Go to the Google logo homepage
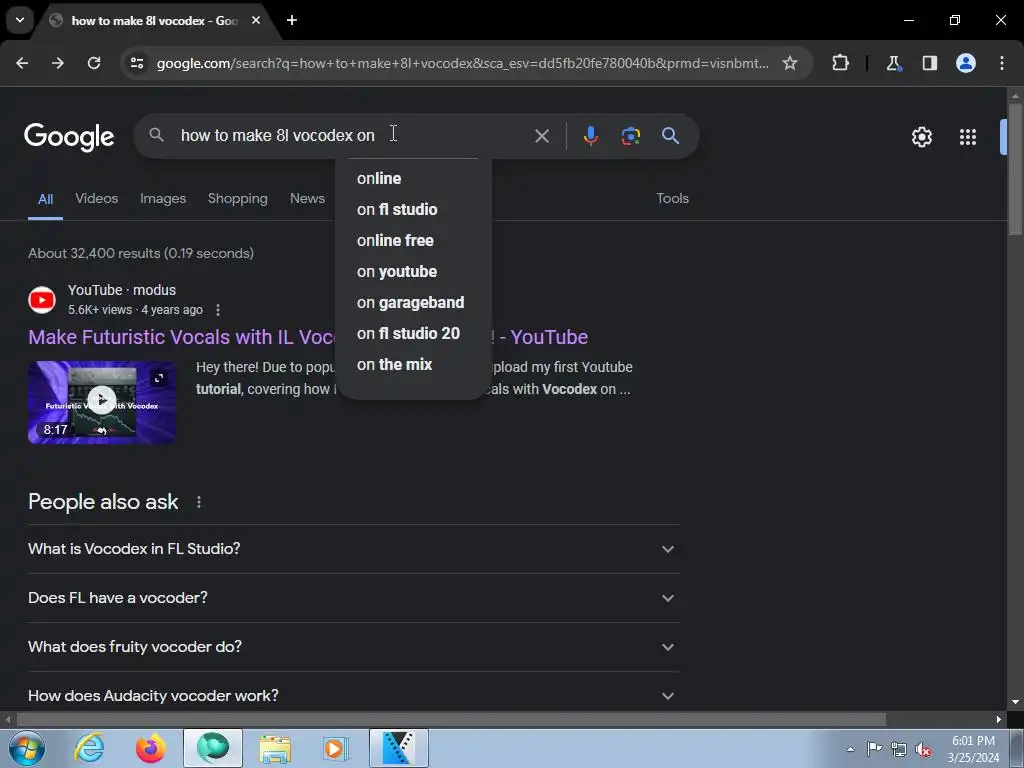The image size is (1024, 768). click(69, 137)
